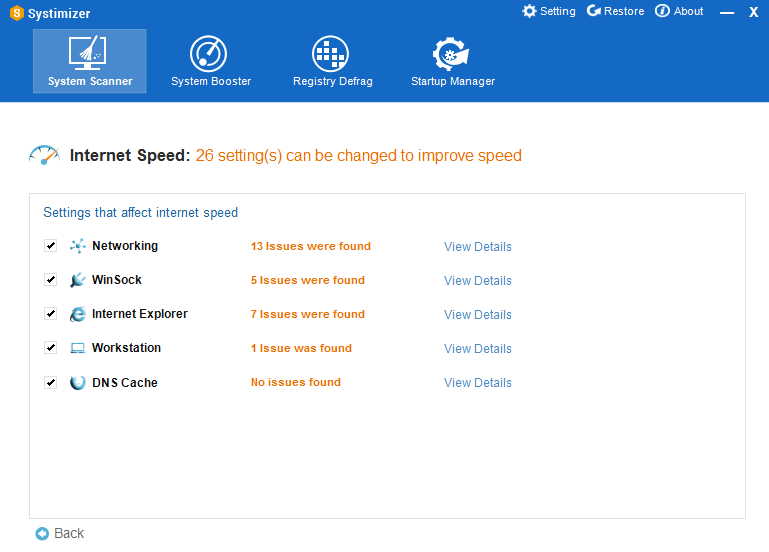Viewport: 769px width, 552px height.
Task: Open the Registry Defrag tab
Action: [333, 61]
